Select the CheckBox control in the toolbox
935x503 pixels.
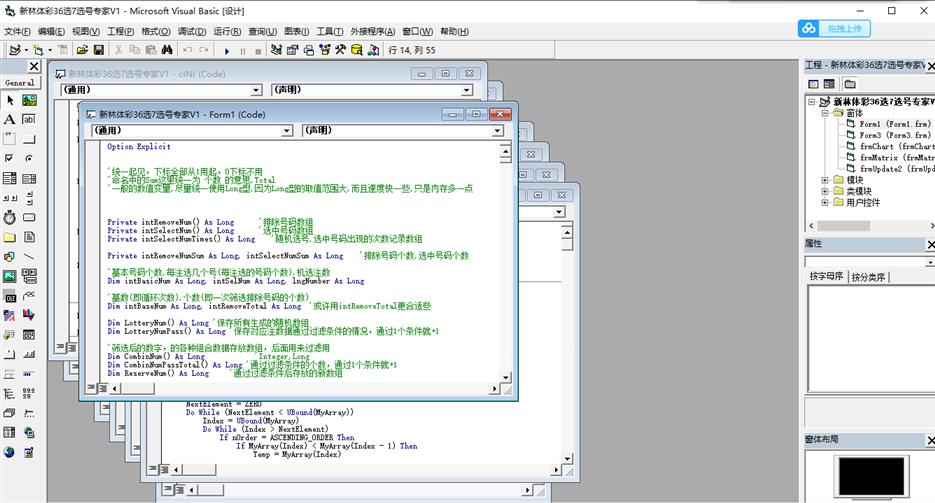[10, 159]
